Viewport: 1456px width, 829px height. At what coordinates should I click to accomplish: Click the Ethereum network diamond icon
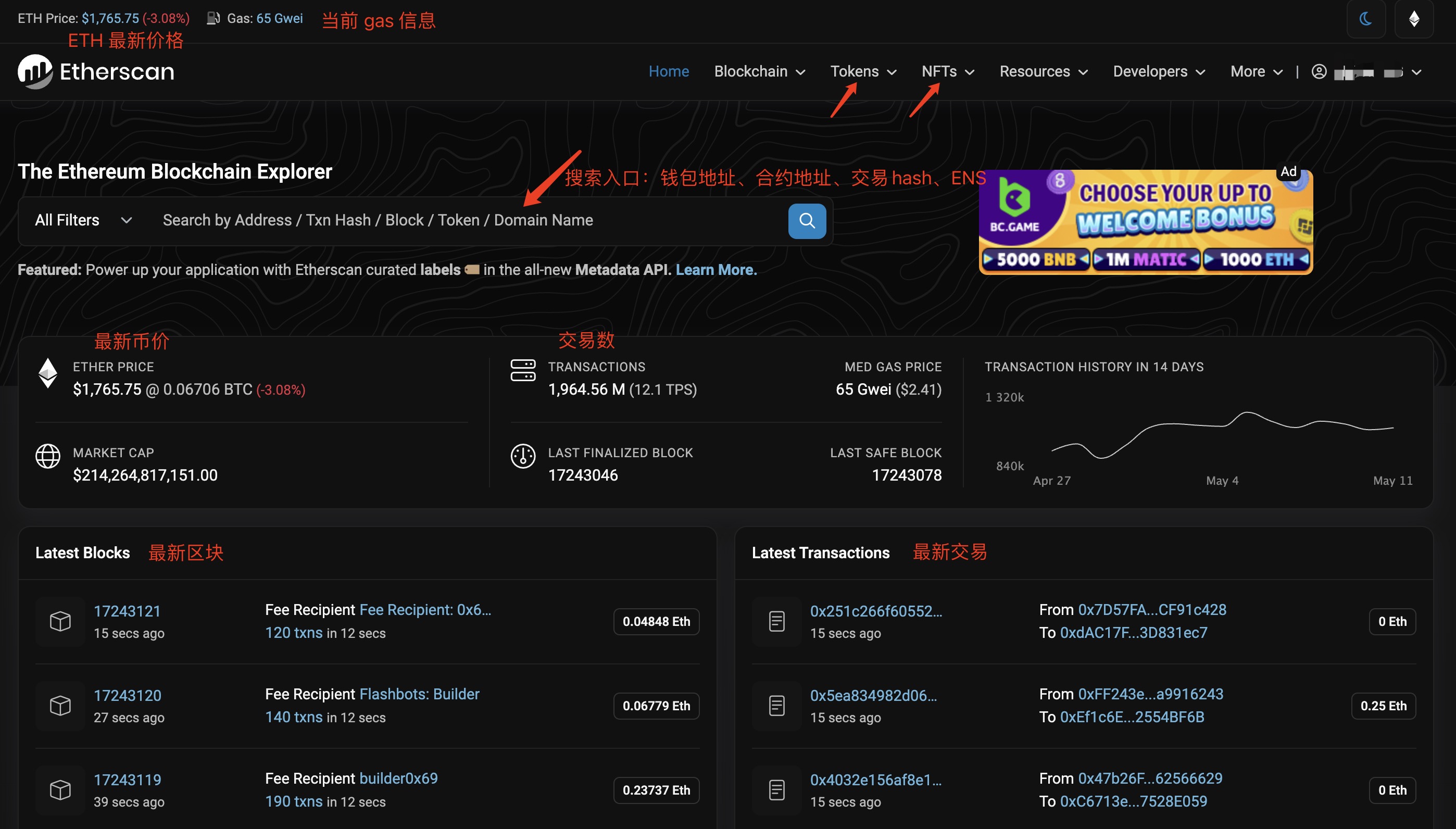(x=1413, y=19)
